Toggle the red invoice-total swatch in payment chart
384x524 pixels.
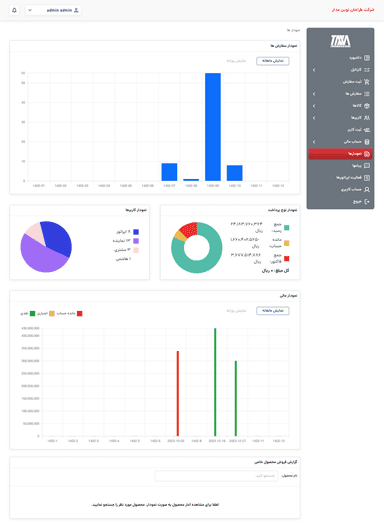(x=286, y=258)
